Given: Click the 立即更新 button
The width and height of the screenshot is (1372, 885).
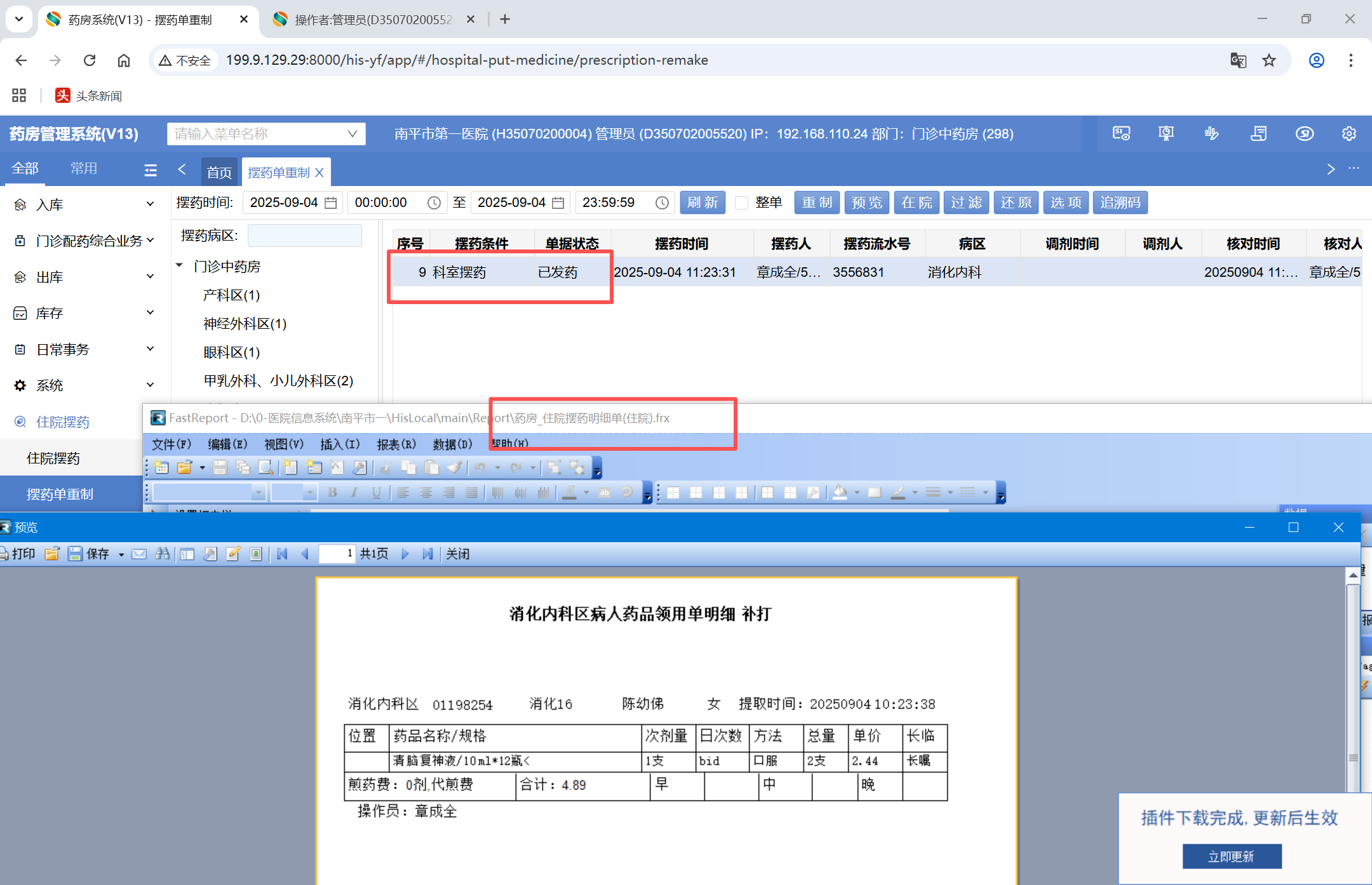Looking at the screenshot, I should pos(1231,856).
